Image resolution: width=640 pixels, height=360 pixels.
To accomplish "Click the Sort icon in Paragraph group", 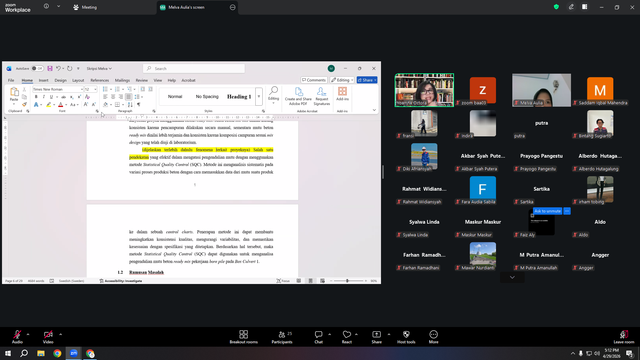I will pyautogui.click(x=130, y=105).
